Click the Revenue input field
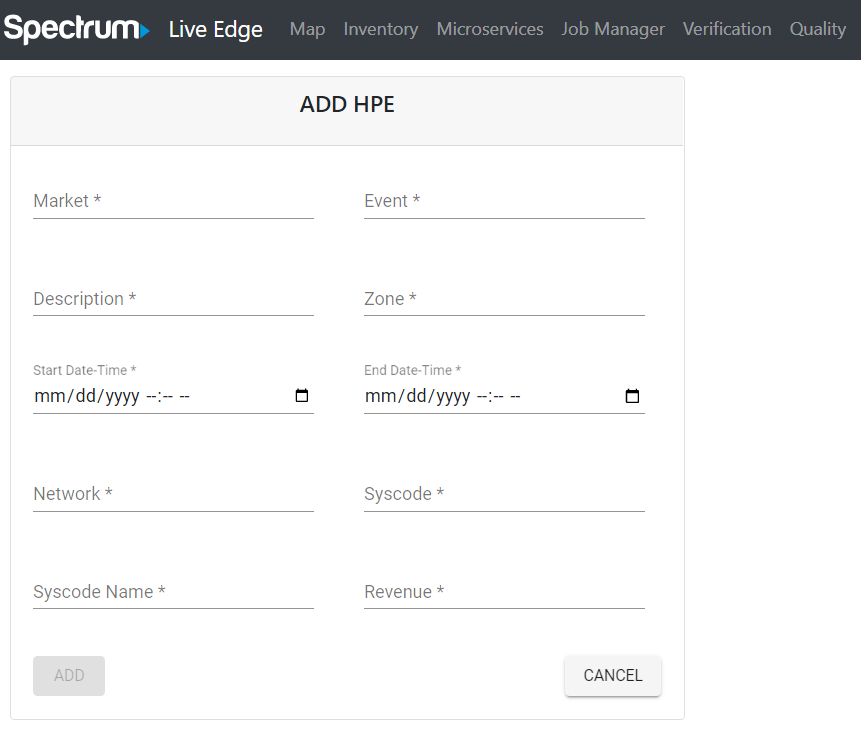Image resolution: width=861 pixels, height=745 pixels. 504,592
